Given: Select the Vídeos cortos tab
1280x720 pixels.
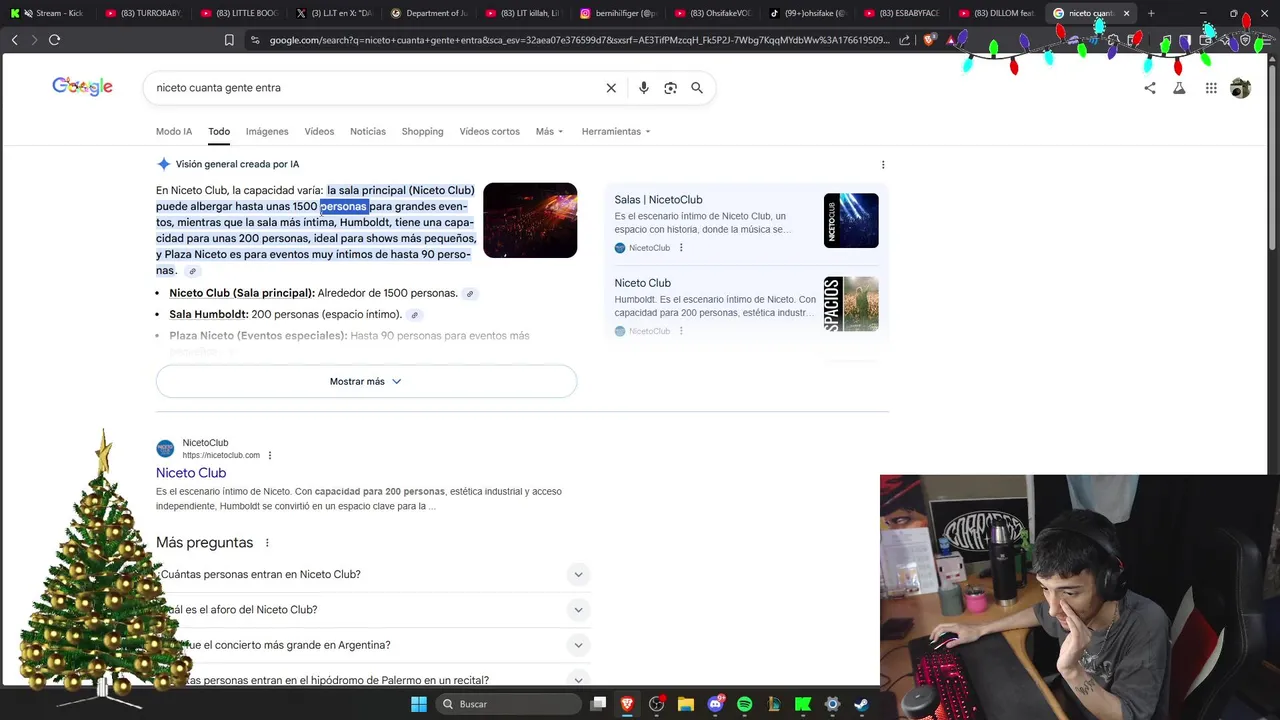Looking at the screenshot, I should click(x=489, y=132).
